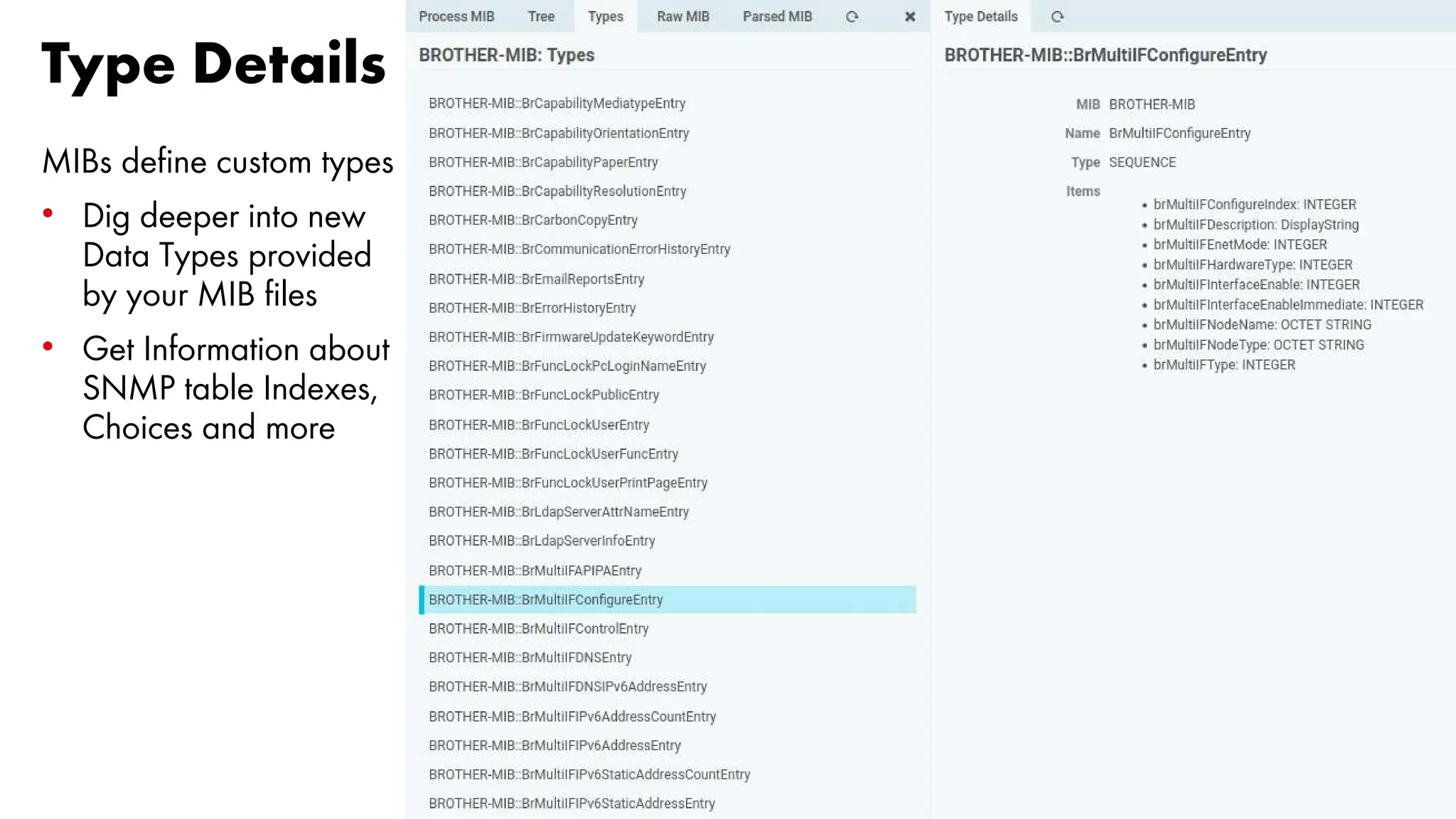Click brMultiIFInterfaceEnable: INTEGER item
Image resolution: width=1456 pixels, height=819 pixels.
[1256, 284]
